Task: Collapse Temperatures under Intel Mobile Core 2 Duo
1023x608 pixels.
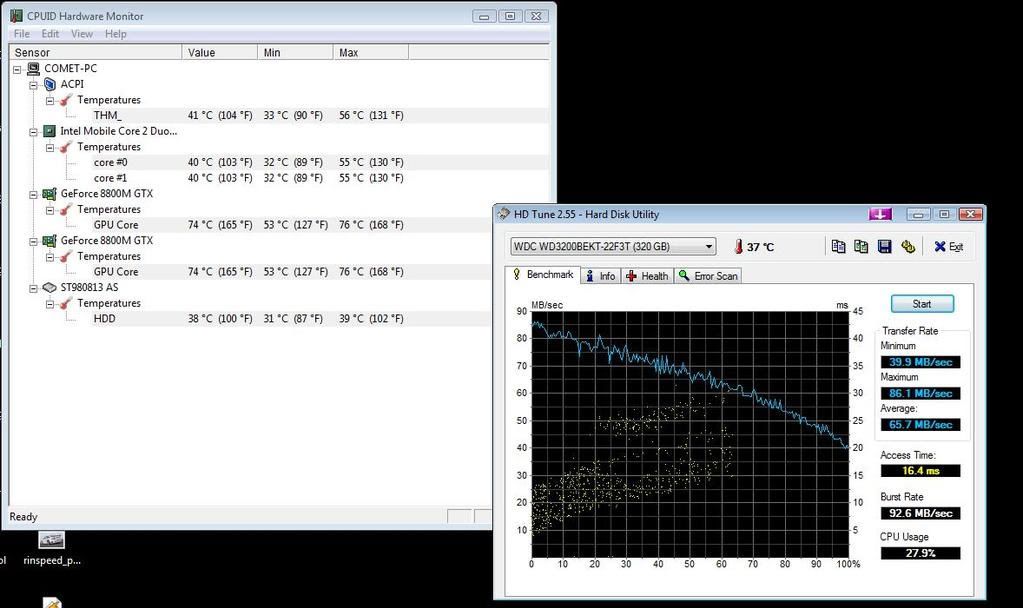Action: point(50,147)
